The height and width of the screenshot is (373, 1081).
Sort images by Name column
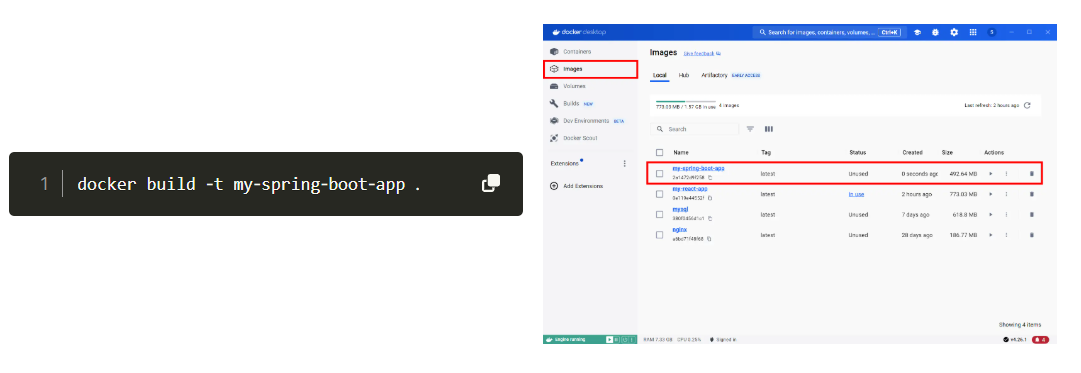pos(680,152)
